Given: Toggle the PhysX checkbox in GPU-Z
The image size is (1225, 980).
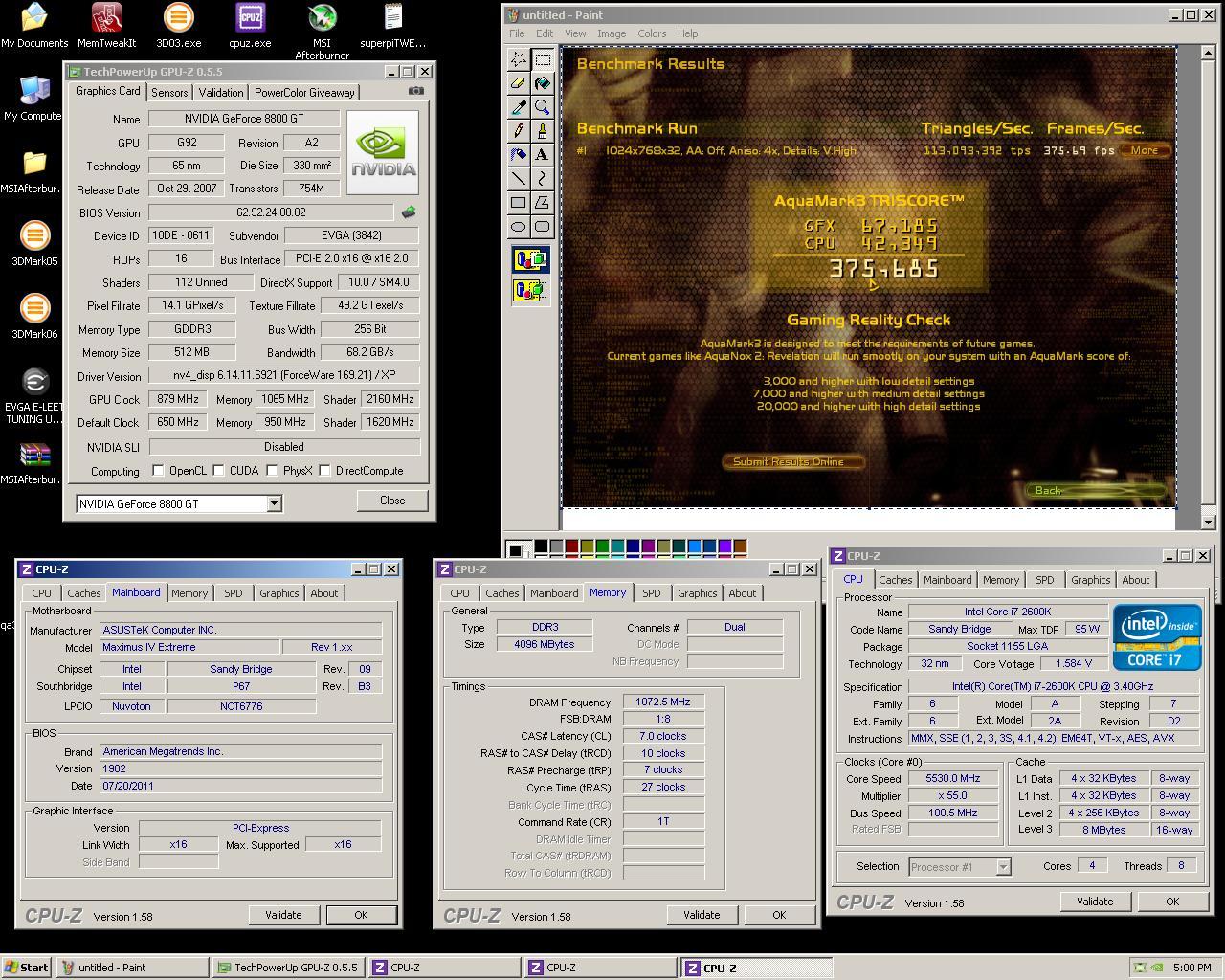Looking at the screenshot, I should tap(272, 470).
